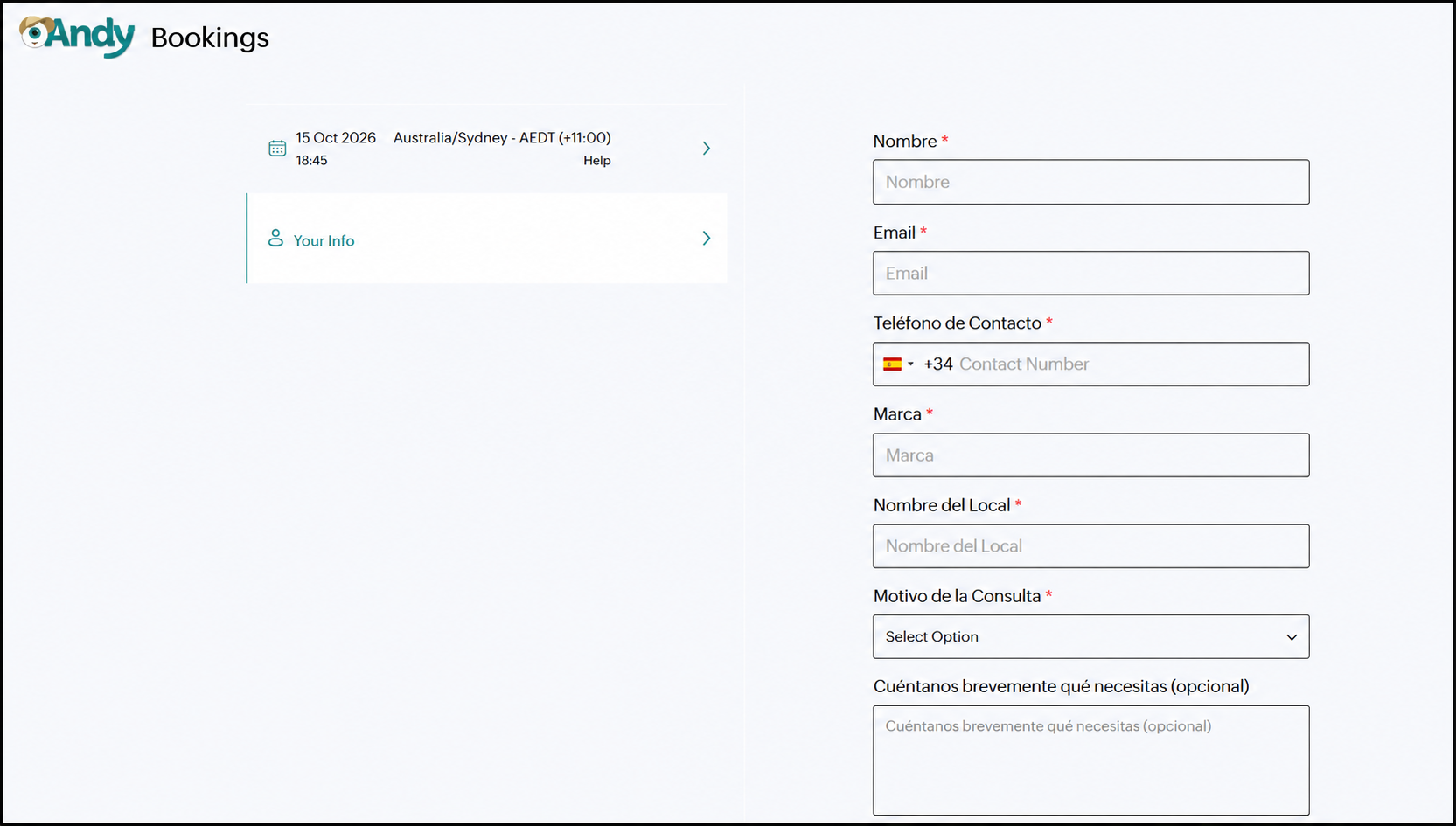Screen dimensions: 1456x826
Task: Click the calendar icon beside 15 Oct 2026
Action: click(277, 149)
